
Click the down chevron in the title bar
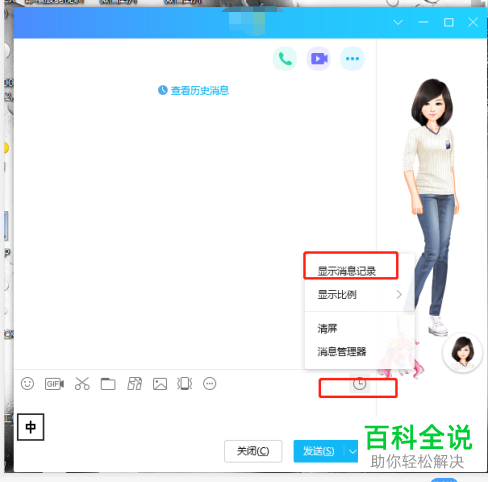398,22
